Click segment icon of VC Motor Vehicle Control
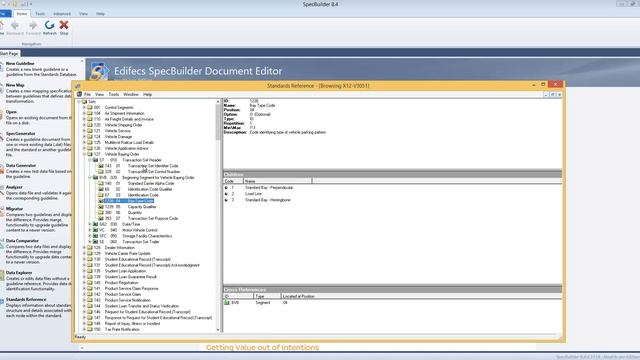The width and height of the screenshot is (640, 360). pyautogui.click(x=95, y=230)
